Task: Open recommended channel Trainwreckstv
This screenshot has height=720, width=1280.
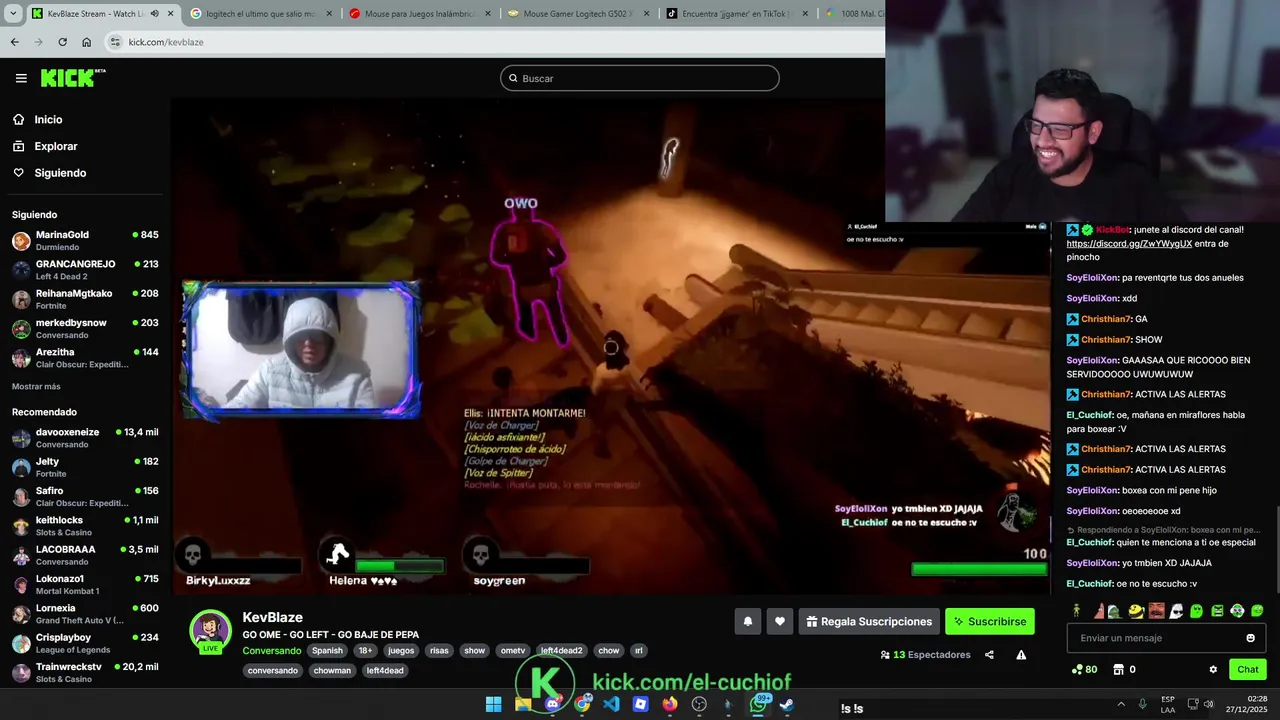Action: coord(85,672)
